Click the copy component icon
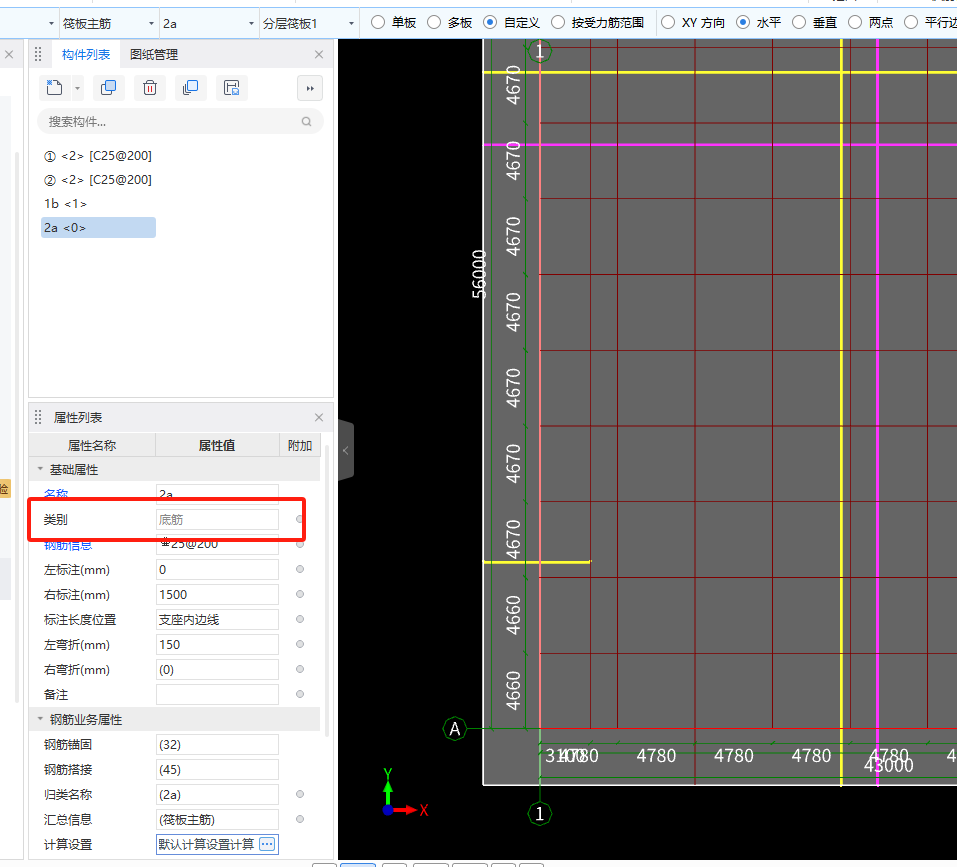 coord(109,88)
